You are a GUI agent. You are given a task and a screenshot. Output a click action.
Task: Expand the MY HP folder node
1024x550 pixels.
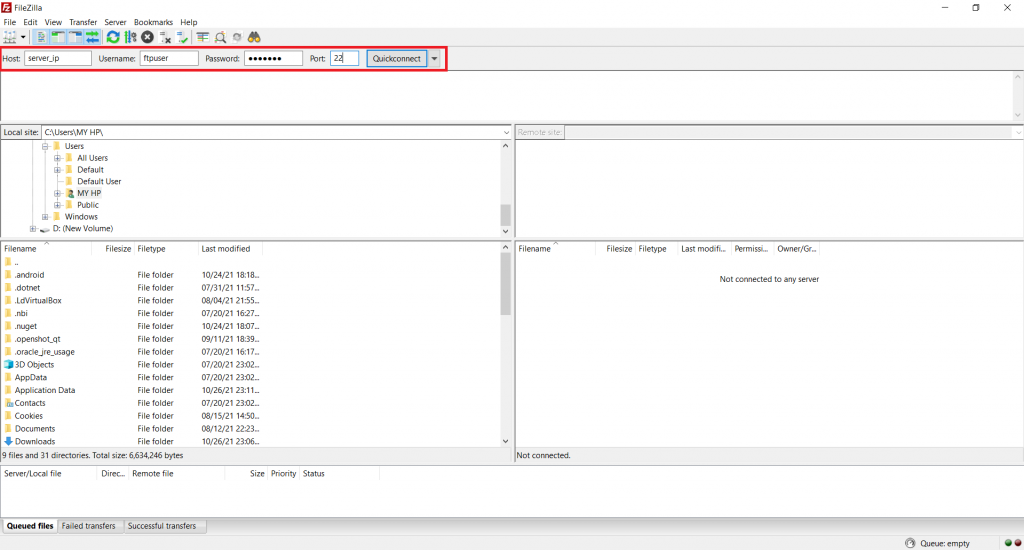coord(57,193)
